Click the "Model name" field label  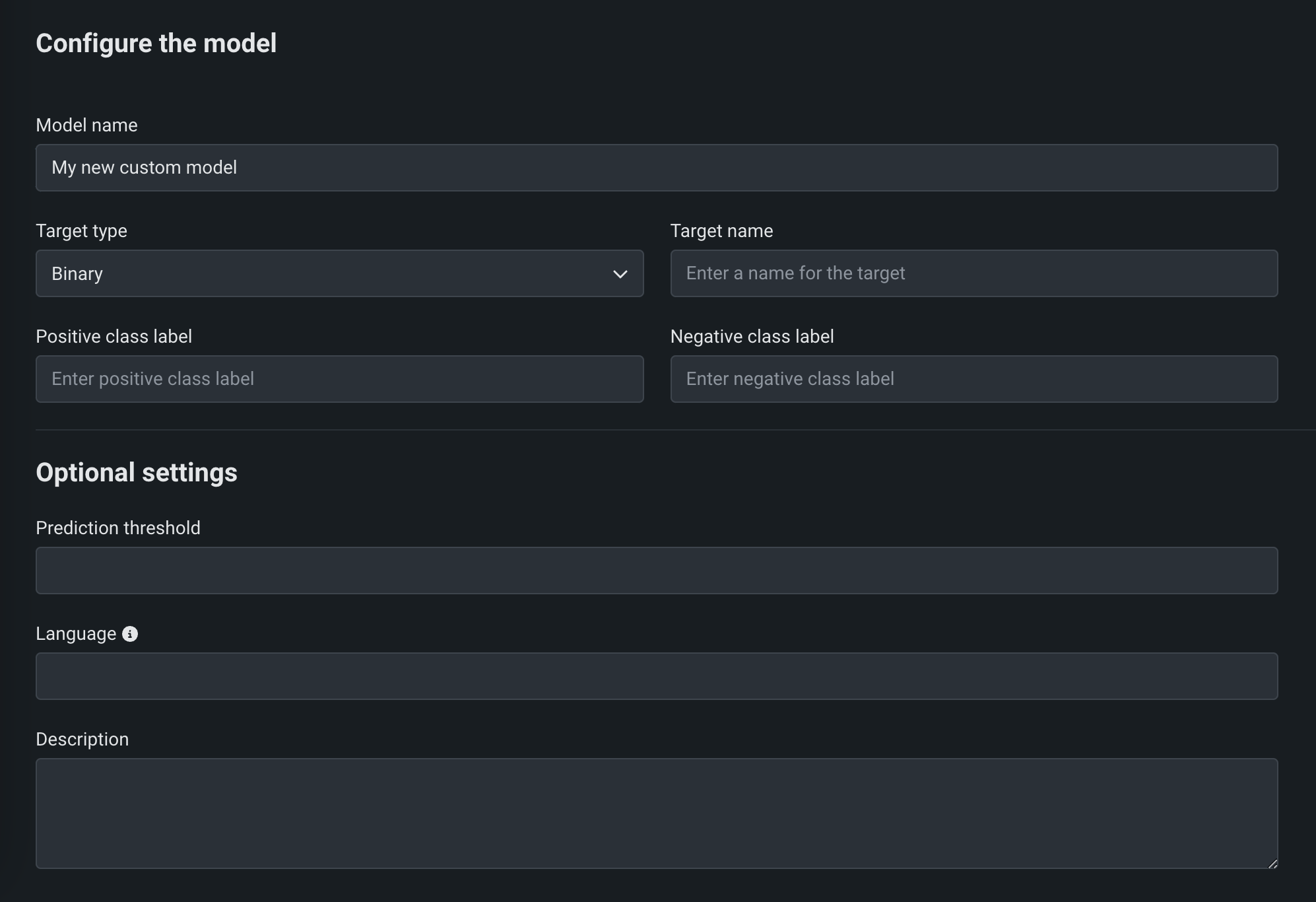coord(86,125)
